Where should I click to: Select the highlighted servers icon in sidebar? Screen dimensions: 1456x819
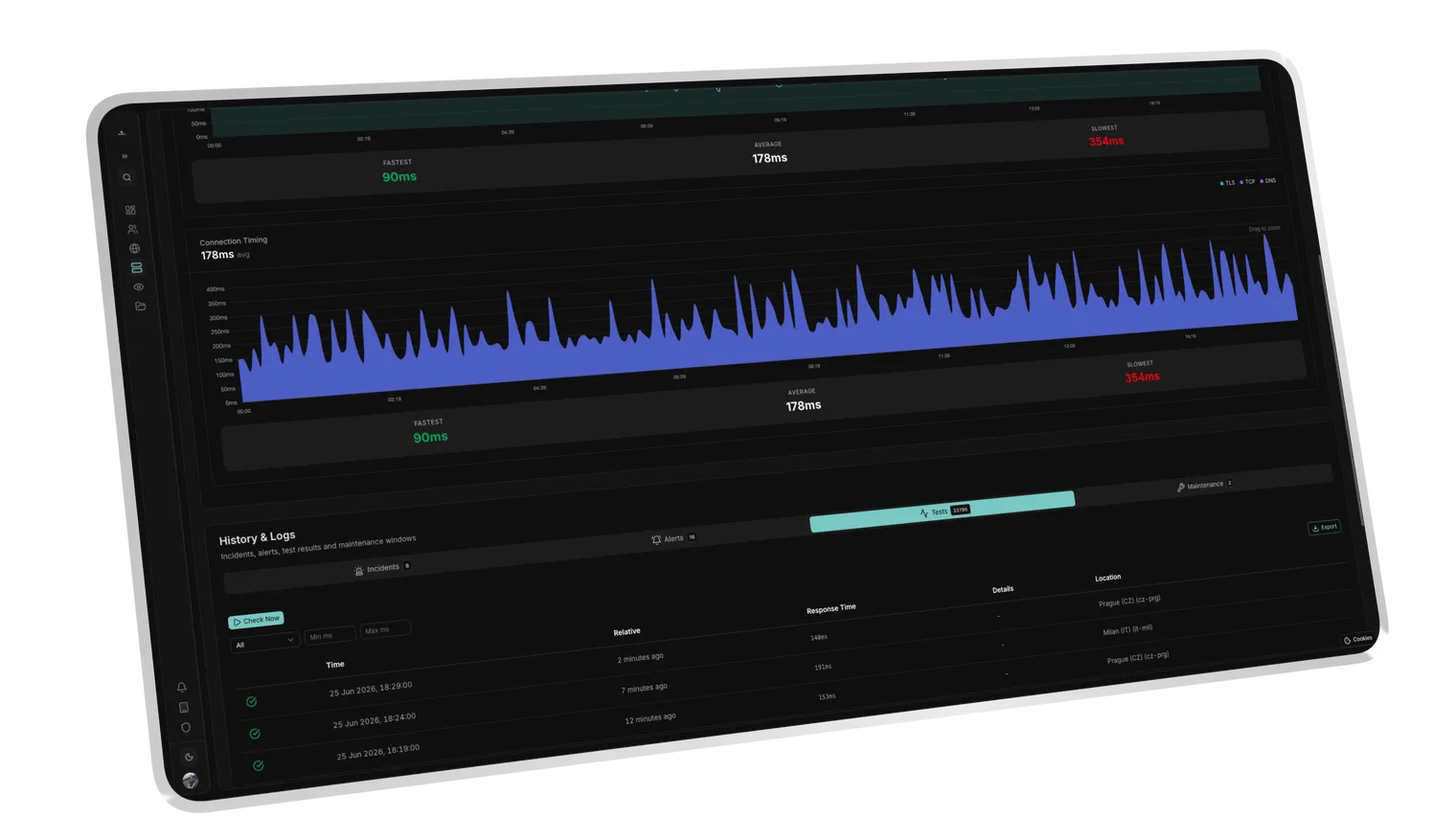click(137, 267)
